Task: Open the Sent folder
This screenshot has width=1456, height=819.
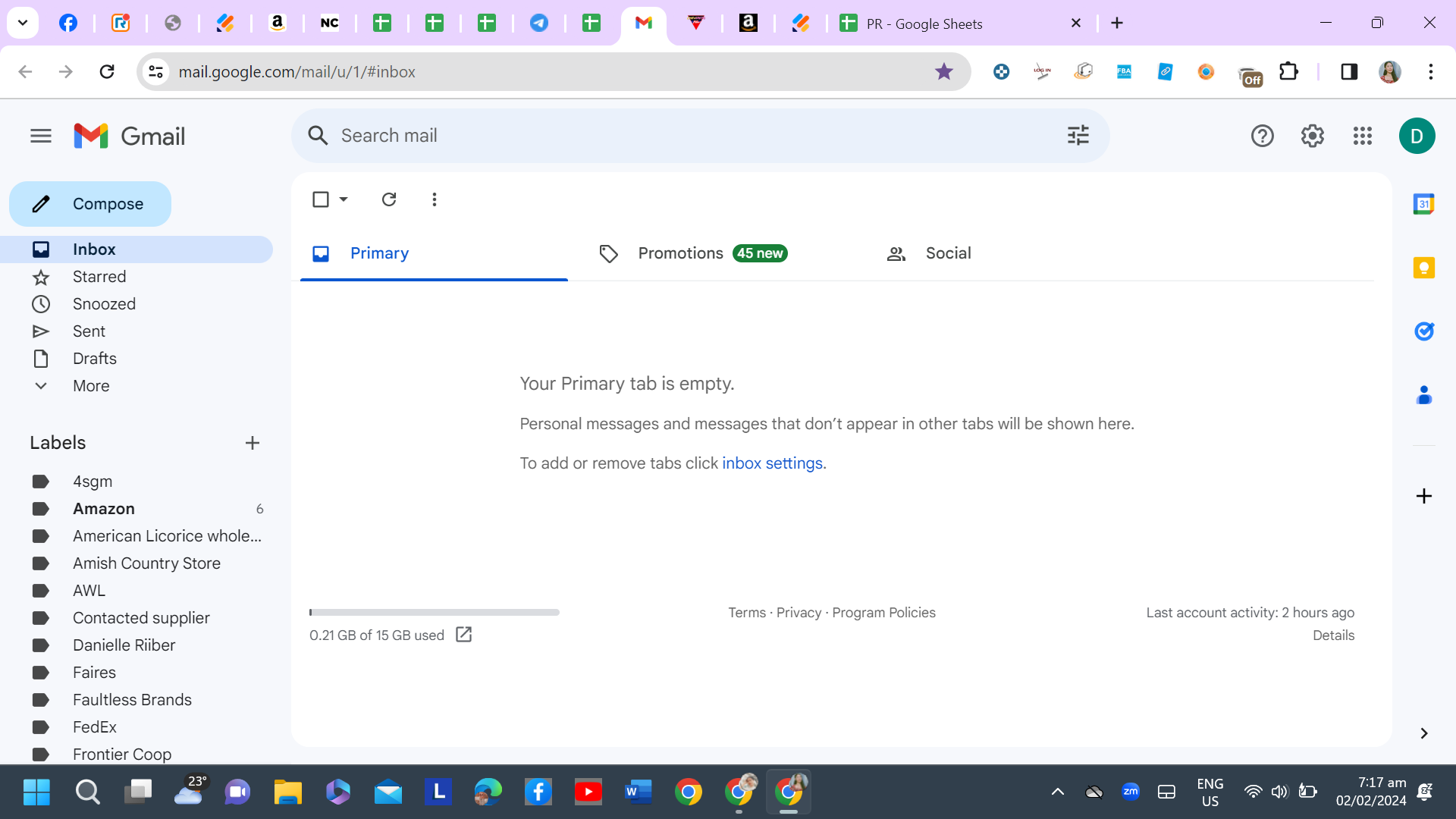Action: pyautogui.click(x=136, y=331)
